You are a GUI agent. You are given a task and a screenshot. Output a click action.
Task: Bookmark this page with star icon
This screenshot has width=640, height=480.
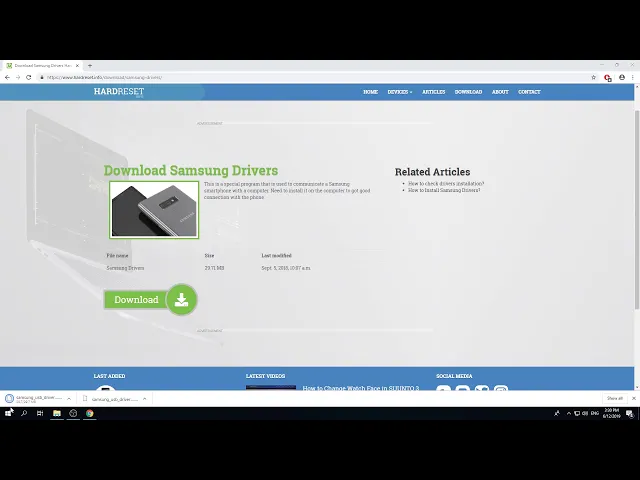tap(593, 77)
